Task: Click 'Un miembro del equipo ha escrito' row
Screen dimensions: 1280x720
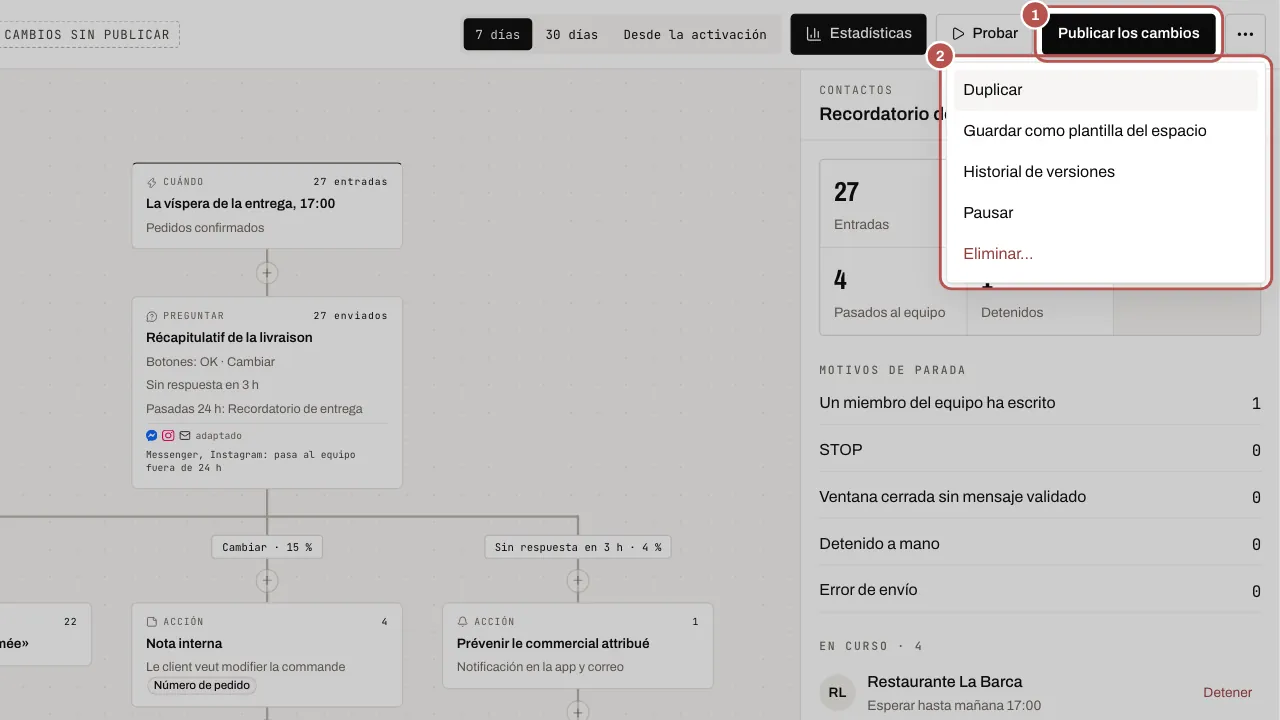Action: click(1040, 403)
